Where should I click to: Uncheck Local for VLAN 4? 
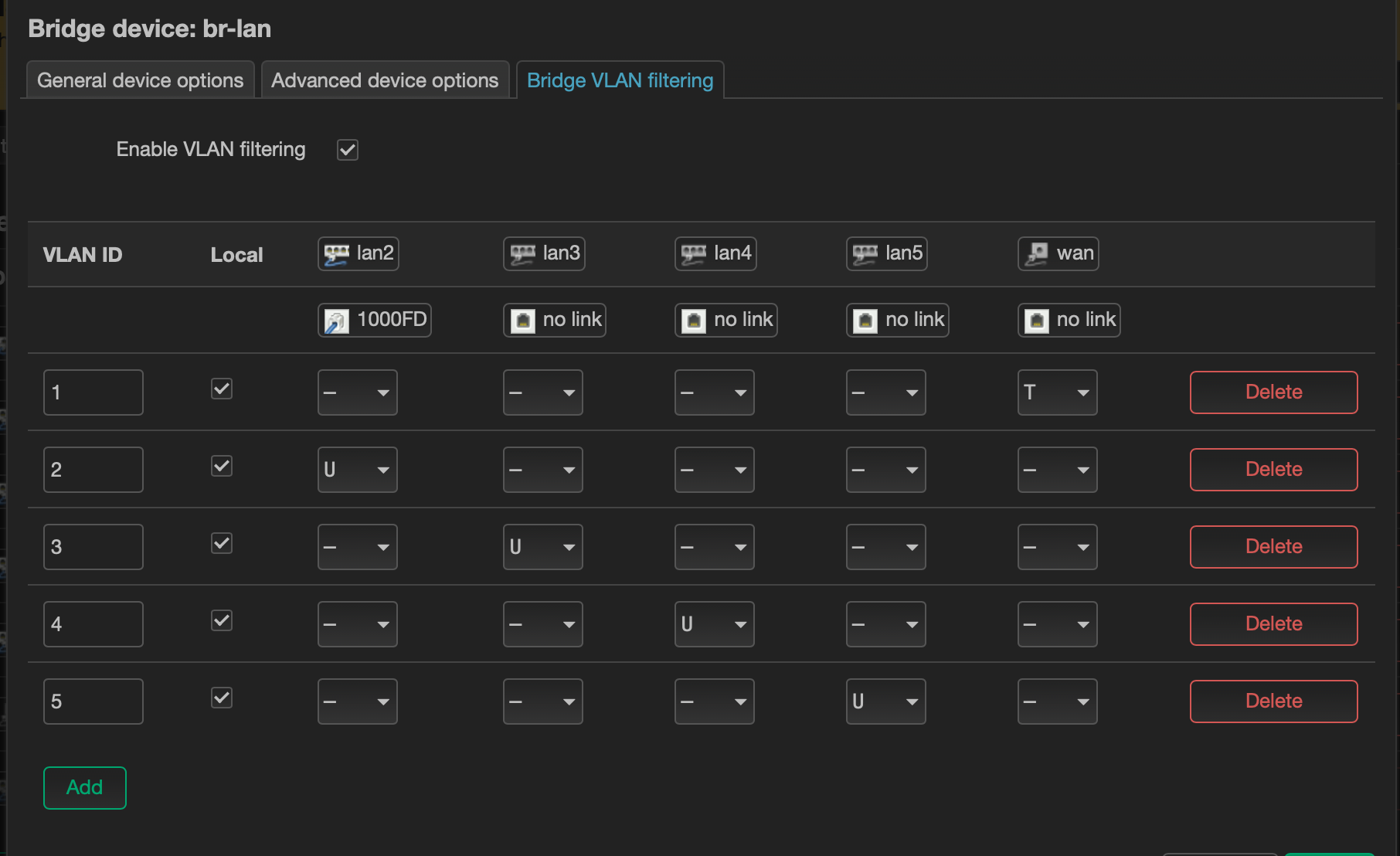[222, 620]
